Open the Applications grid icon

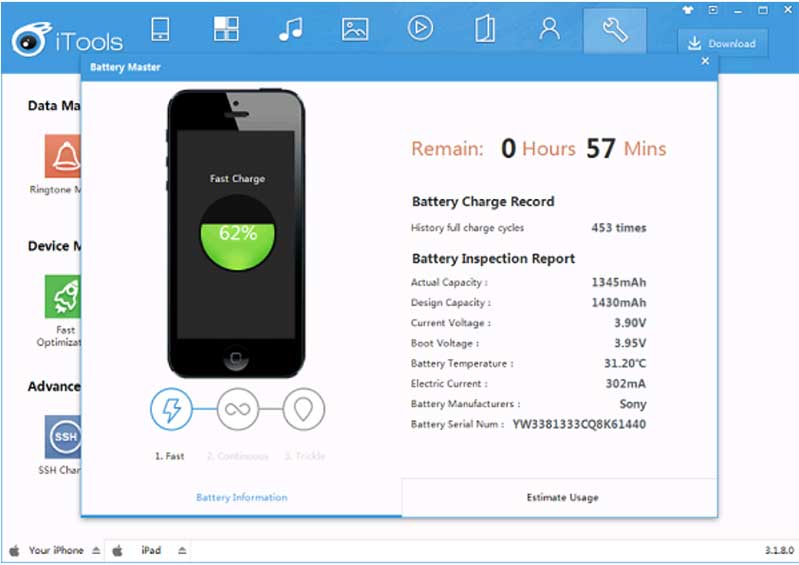tap(226, 29)
